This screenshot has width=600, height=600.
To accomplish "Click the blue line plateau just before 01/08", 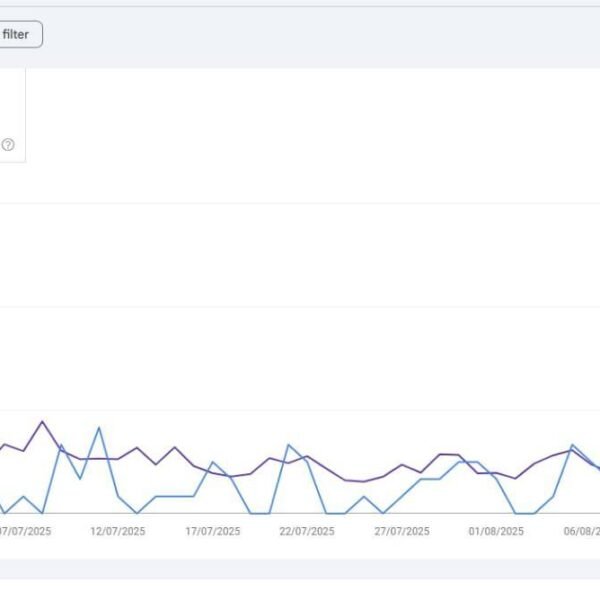I will [x=469, y=462].
